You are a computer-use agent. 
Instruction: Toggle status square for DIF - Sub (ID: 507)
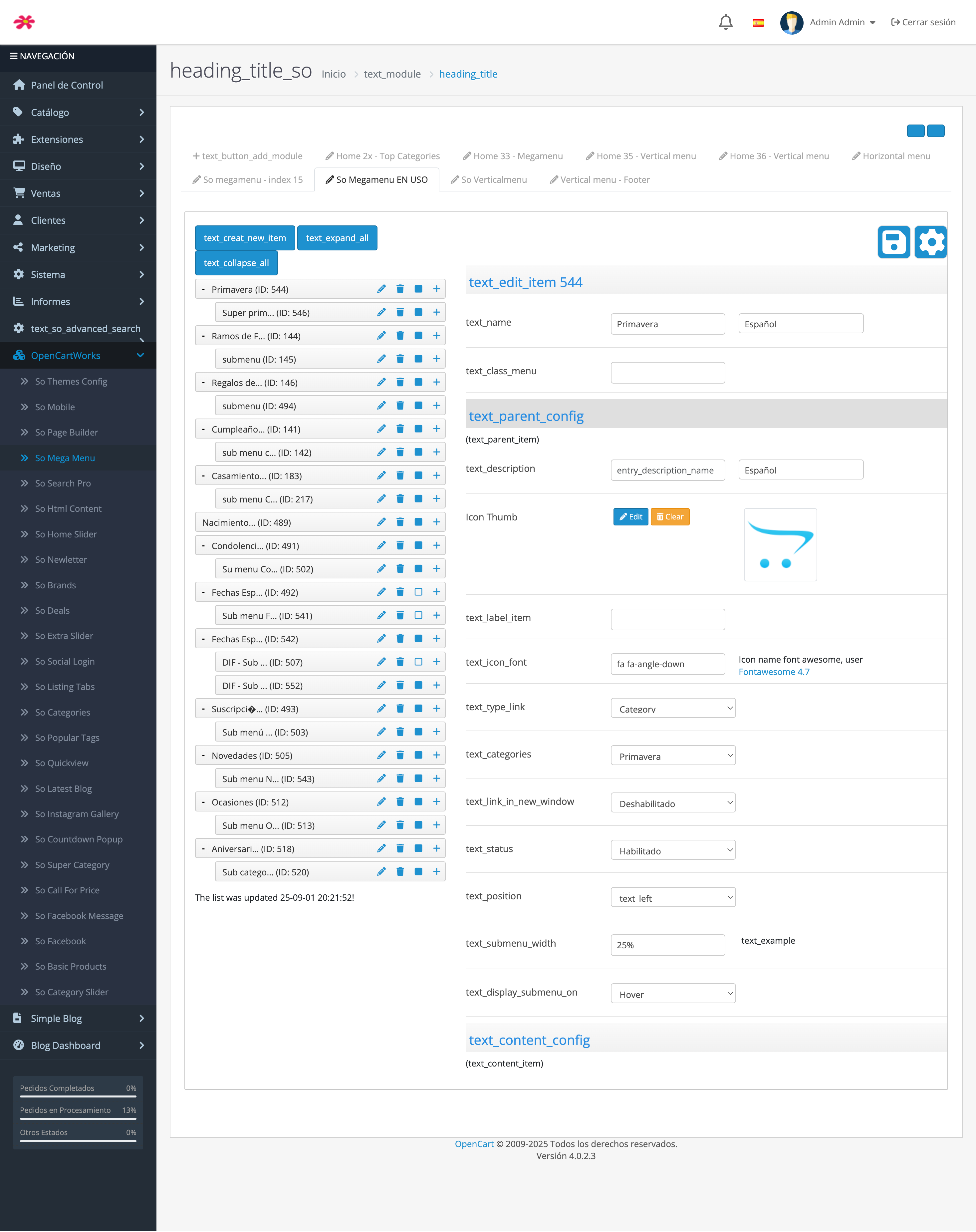418,662
